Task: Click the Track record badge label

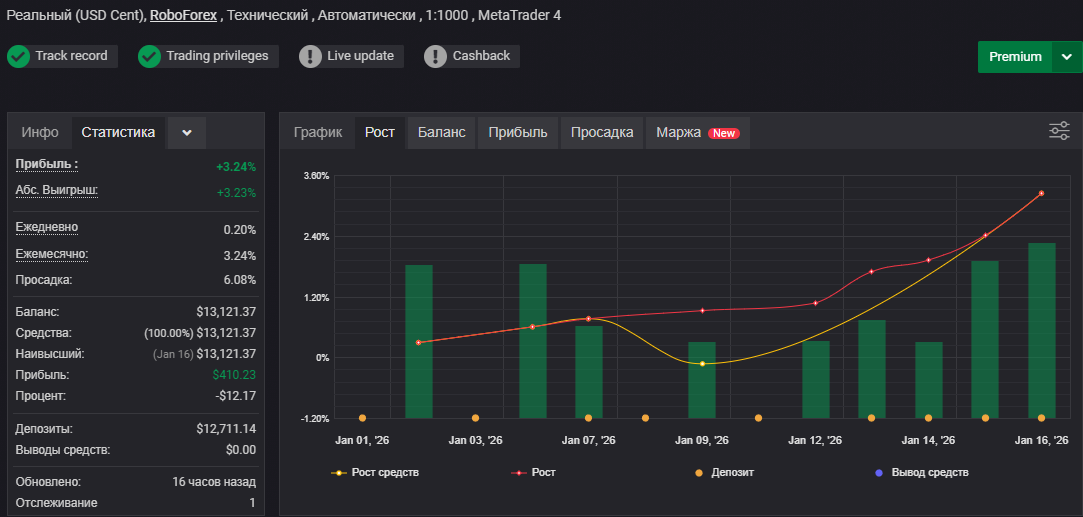Action: tap(71, 56)
